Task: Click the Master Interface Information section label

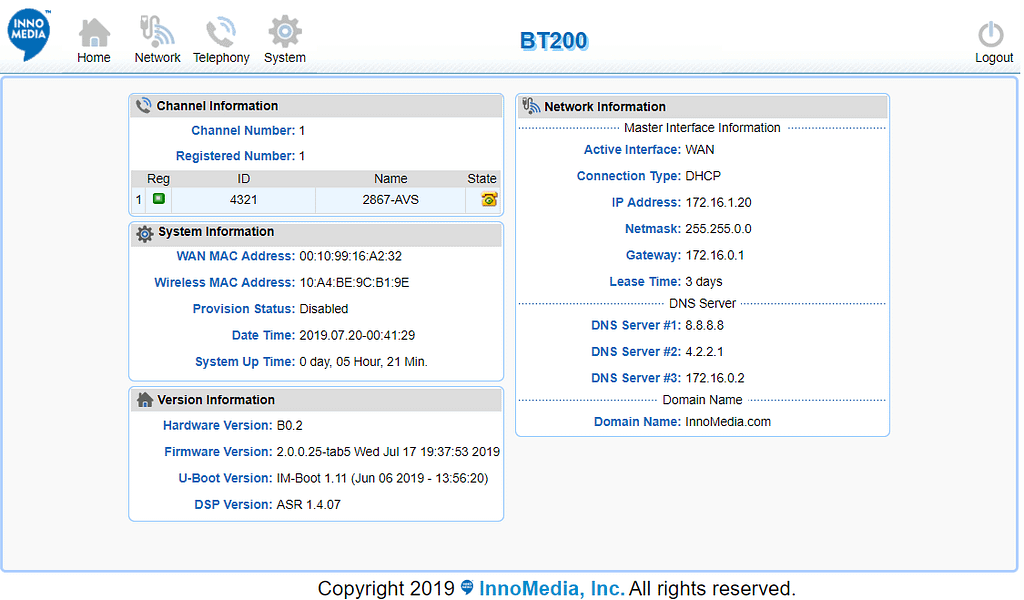Action: coord(702,128)
